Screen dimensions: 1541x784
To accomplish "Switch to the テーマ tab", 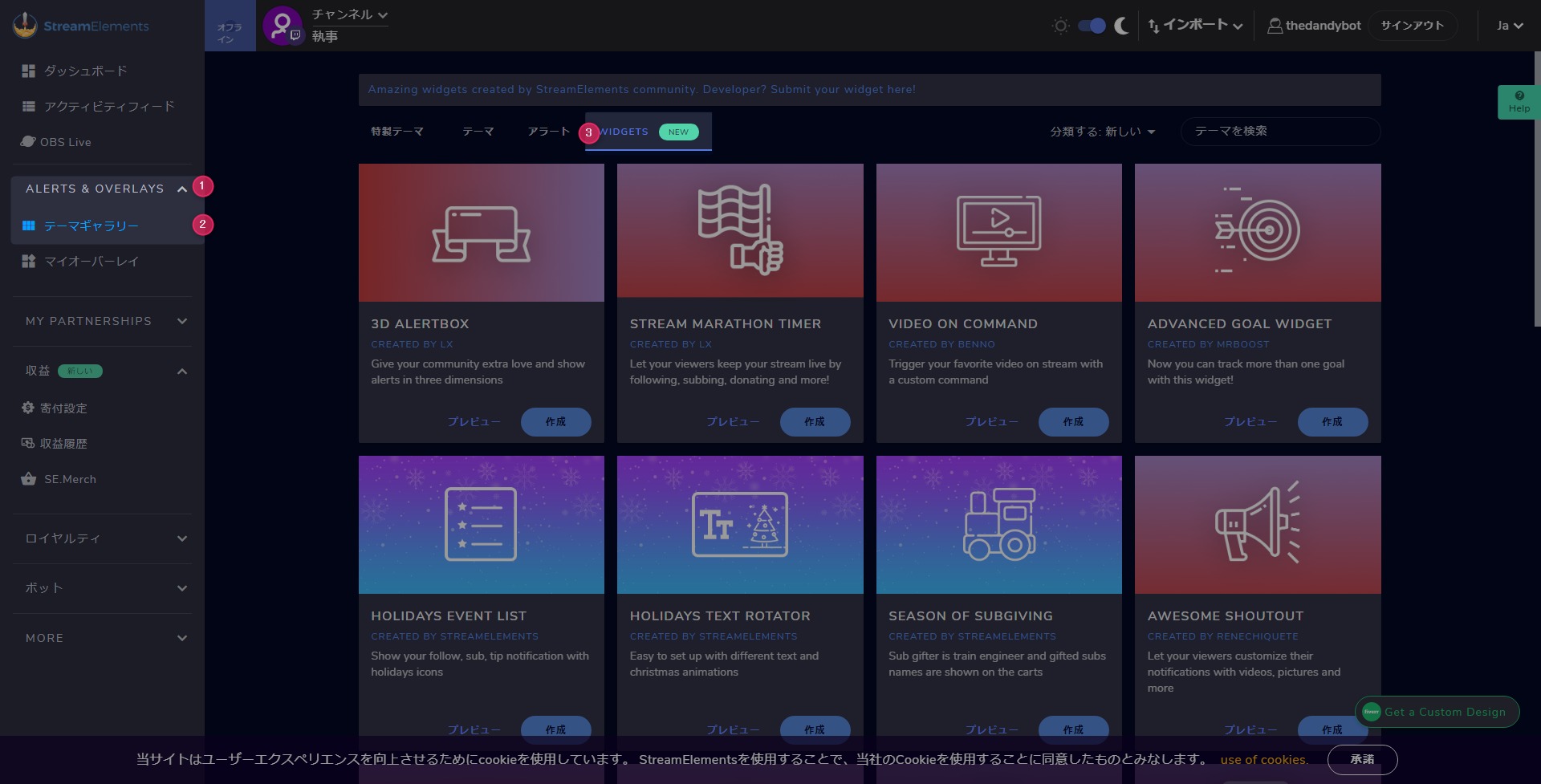I will pyautogui.click(x=478, y=132).
